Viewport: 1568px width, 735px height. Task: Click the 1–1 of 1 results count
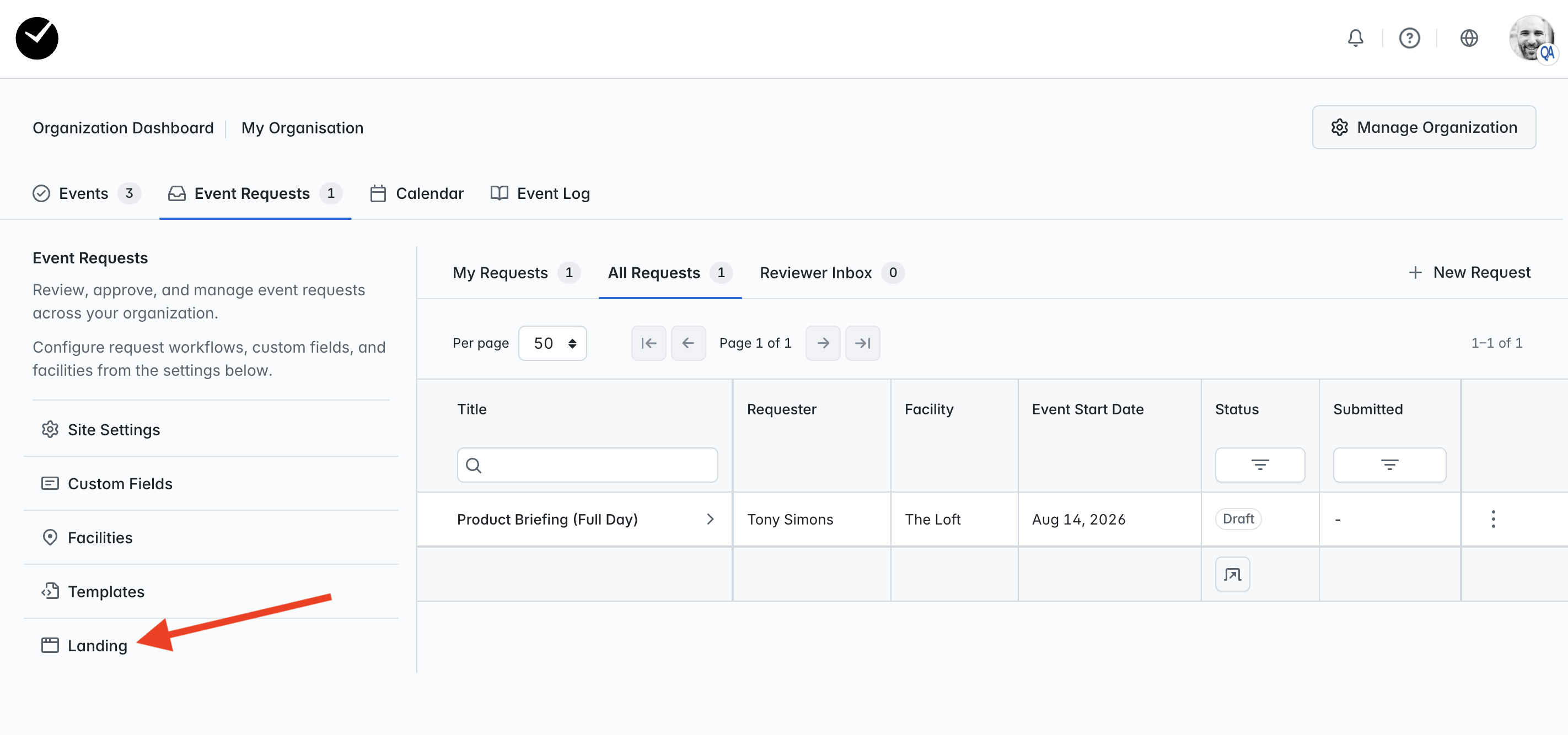(x=1496, y=343)
